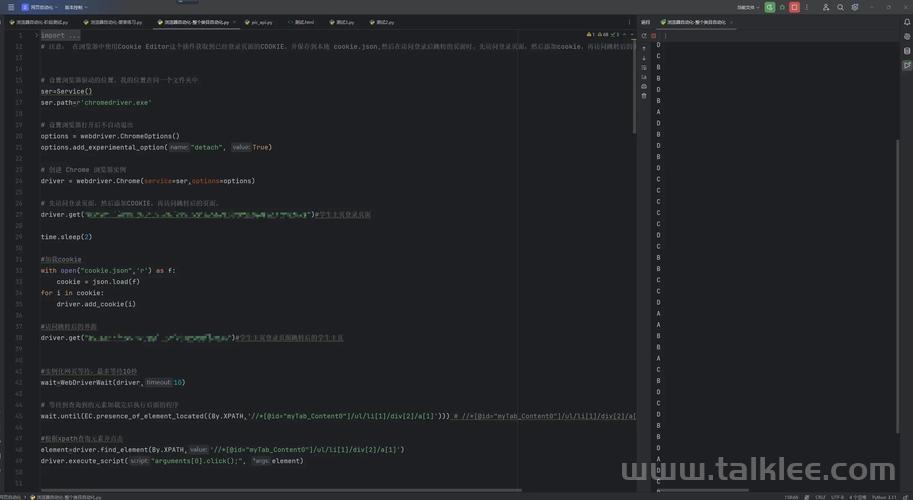Stop process in Run panel toolbar

[x=653, y=36]
